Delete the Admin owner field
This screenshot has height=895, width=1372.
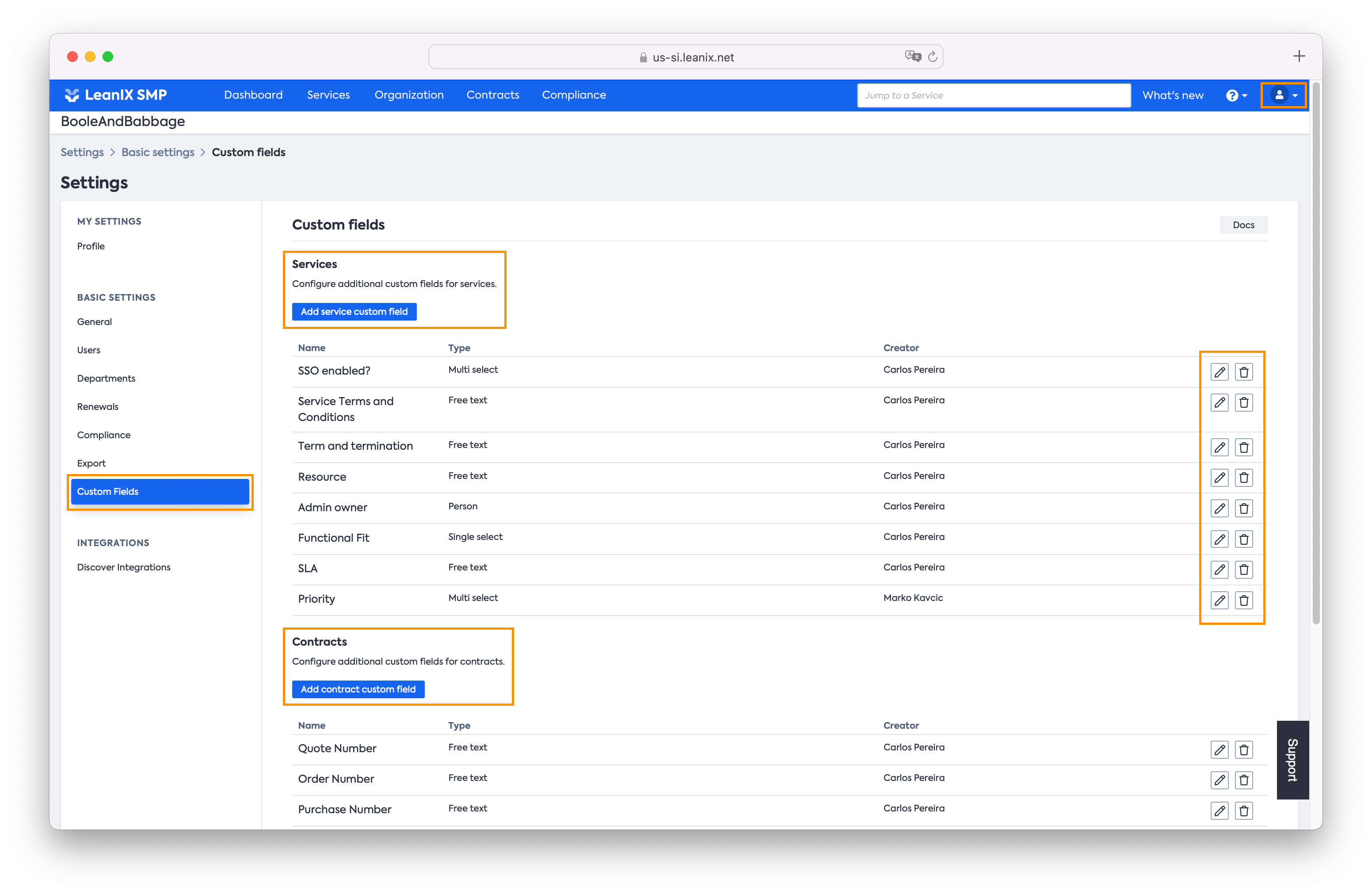click(1243, 508)
